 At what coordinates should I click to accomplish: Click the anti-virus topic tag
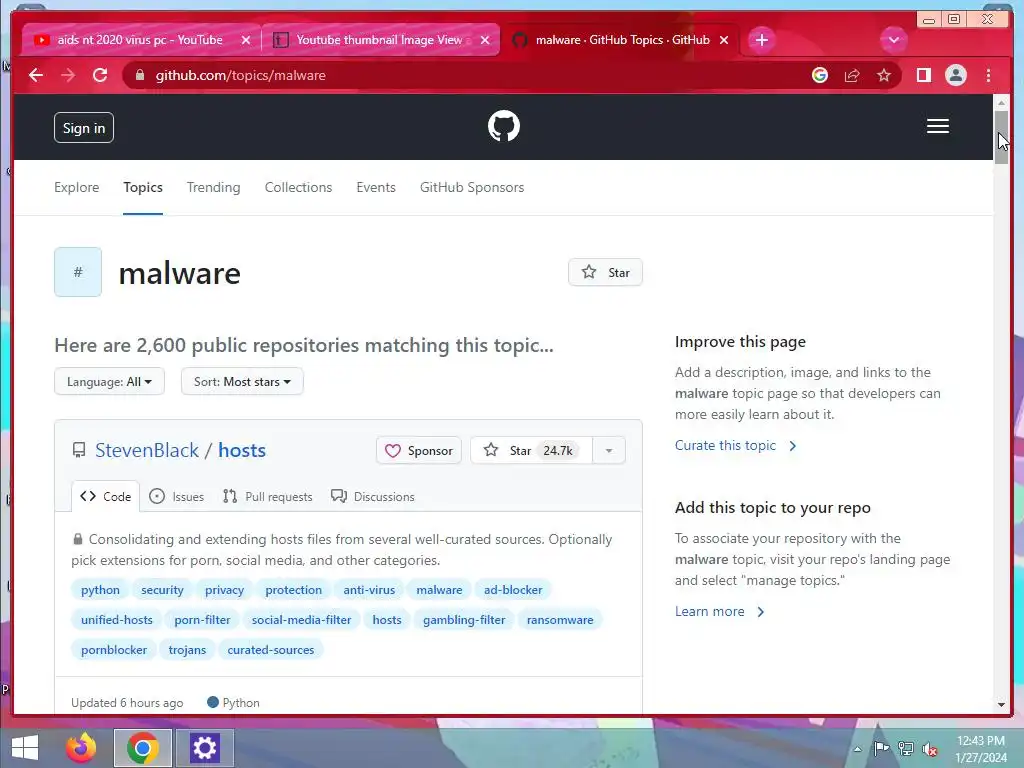click(x=370, y=590)
